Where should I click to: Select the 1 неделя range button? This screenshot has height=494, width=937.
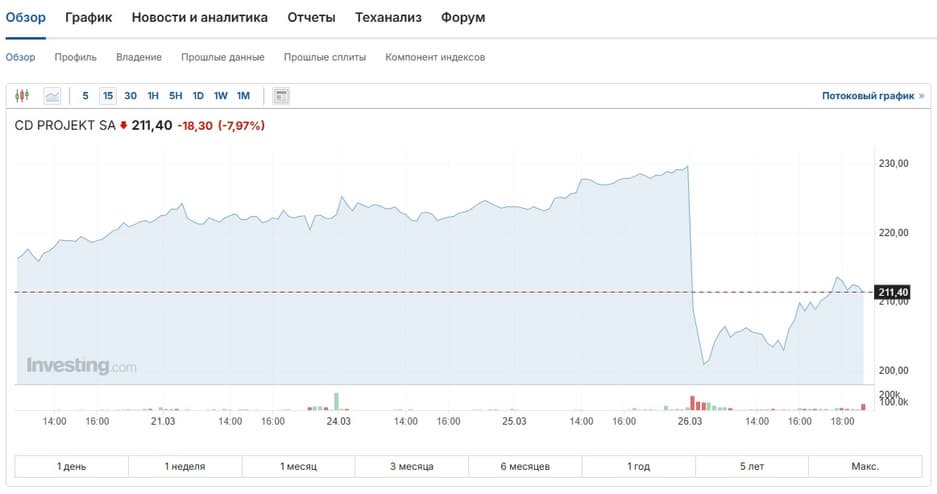tap(185, 467)
